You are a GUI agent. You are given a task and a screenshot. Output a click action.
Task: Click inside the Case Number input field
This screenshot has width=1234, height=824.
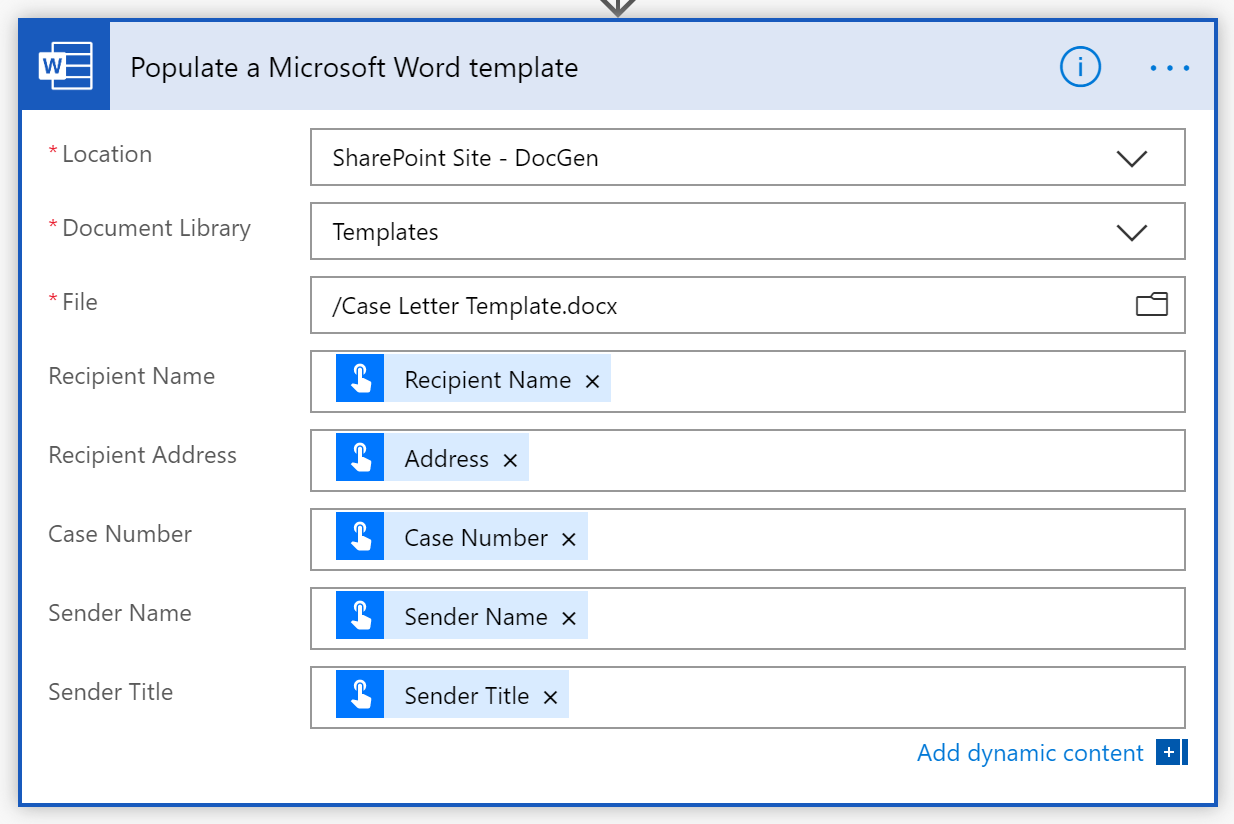[x=748, y=539]
